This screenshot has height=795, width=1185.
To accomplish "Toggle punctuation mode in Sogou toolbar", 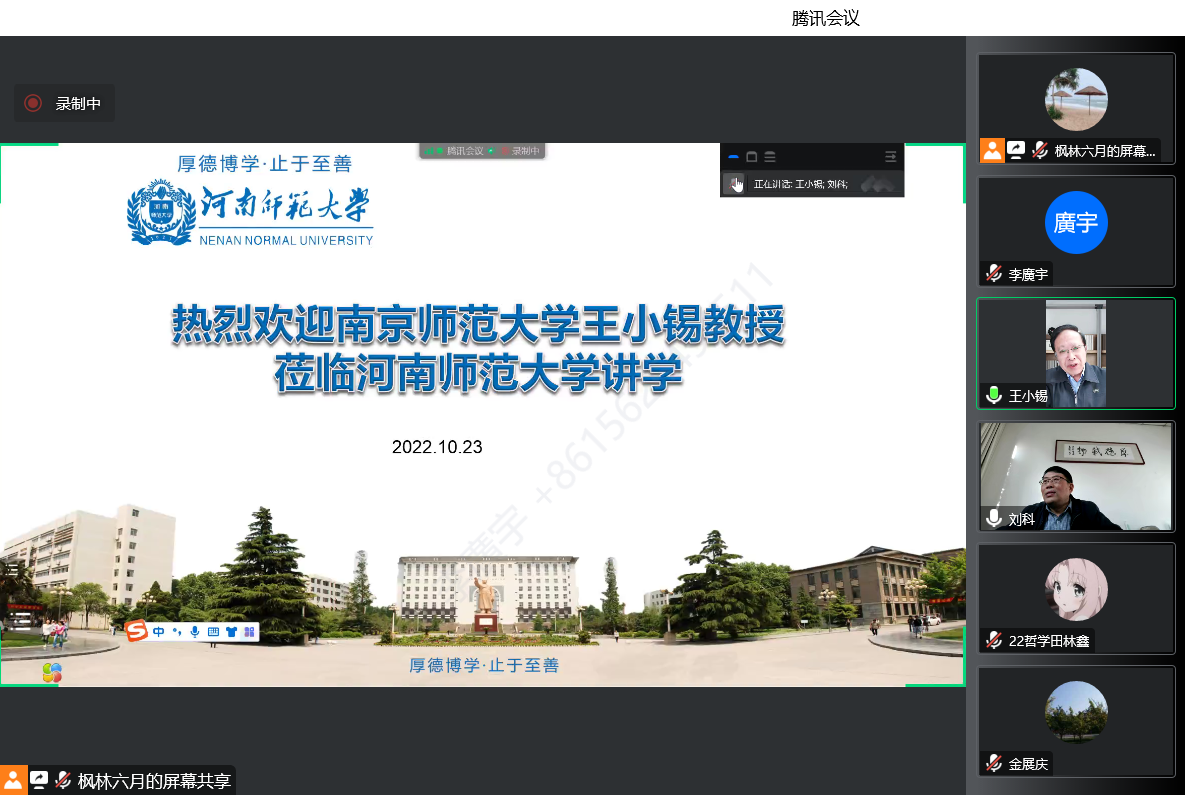I will point(177,631).
